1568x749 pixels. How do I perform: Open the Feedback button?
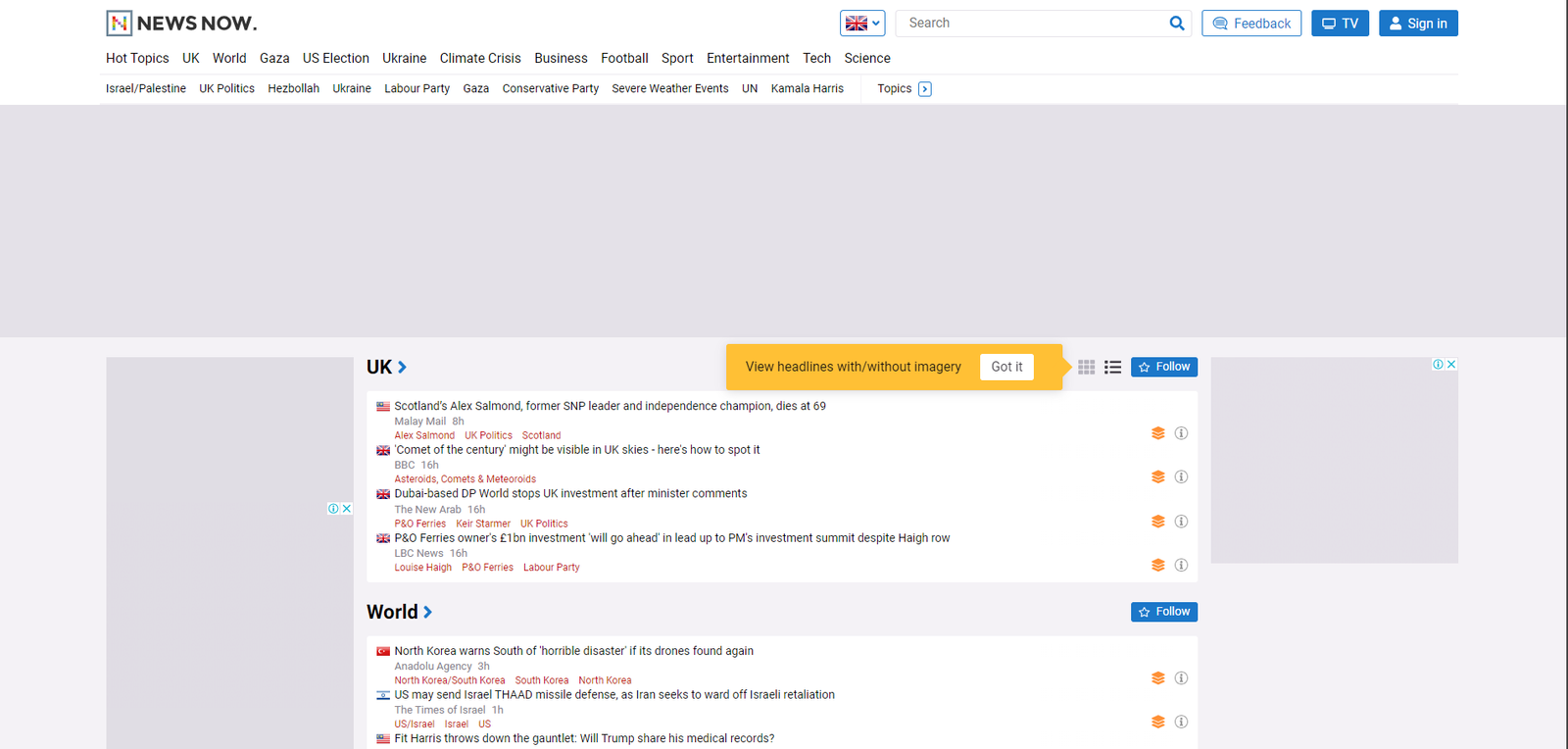[1250, 24]
